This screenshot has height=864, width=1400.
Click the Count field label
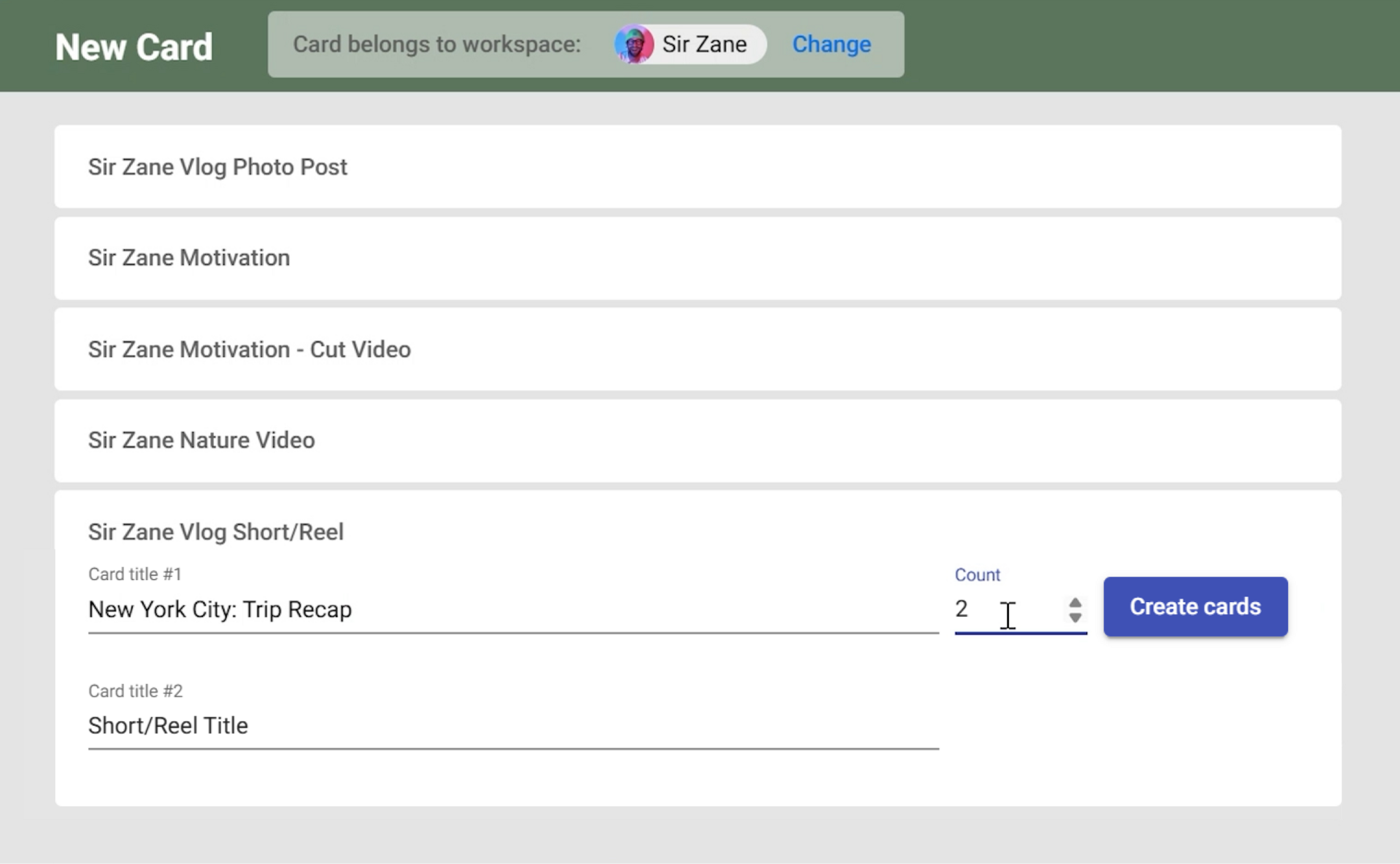(977, 575)
